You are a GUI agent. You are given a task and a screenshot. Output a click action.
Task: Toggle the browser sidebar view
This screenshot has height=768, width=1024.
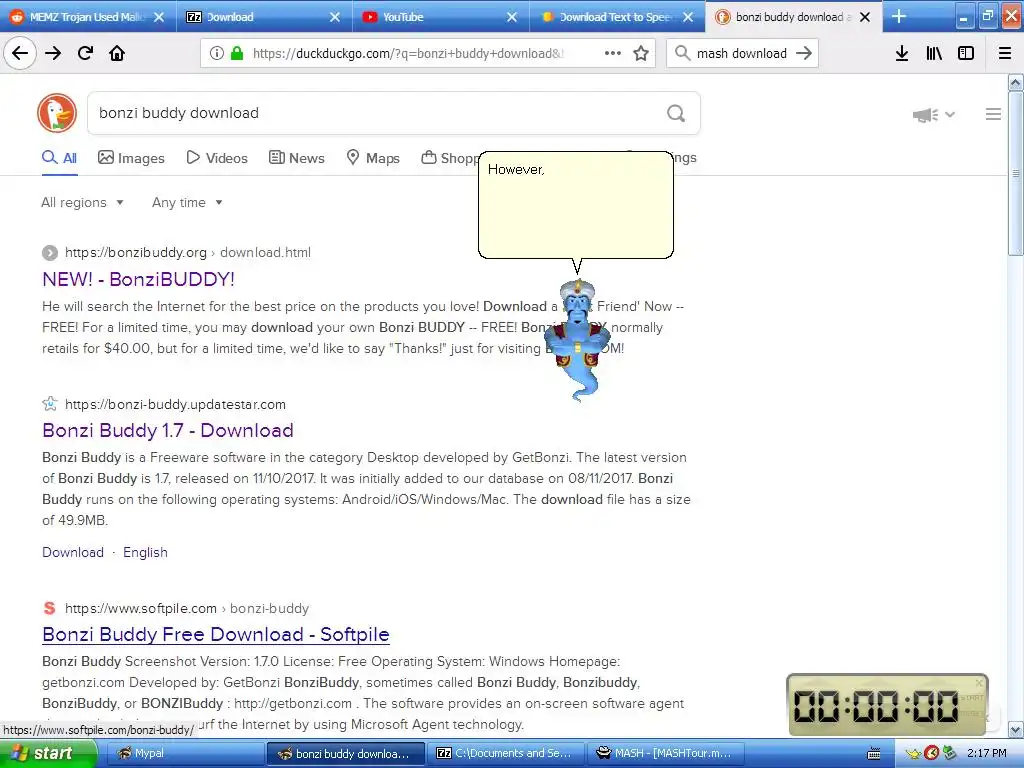click(966, 53)
